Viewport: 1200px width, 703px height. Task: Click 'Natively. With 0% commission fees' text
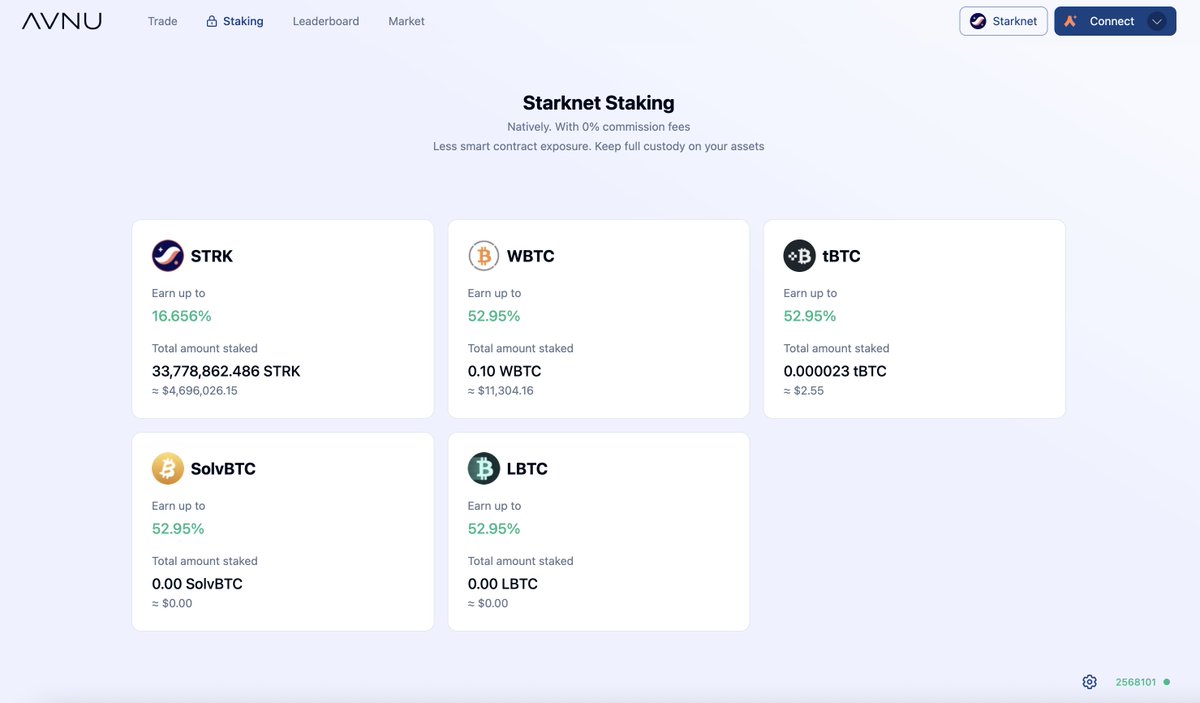click(x=599, y=127)
